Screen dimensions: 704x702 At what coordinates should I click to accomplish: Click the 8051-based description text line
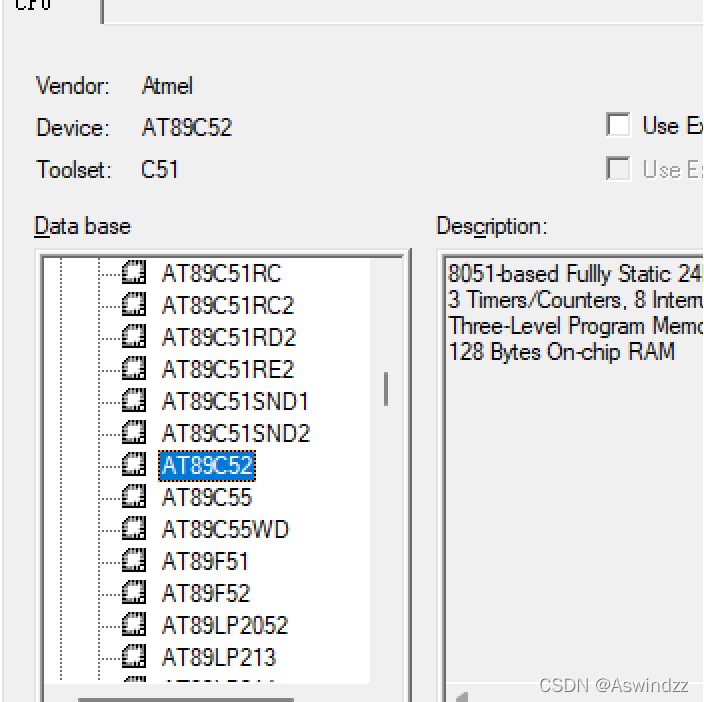[x=575, y=273]
